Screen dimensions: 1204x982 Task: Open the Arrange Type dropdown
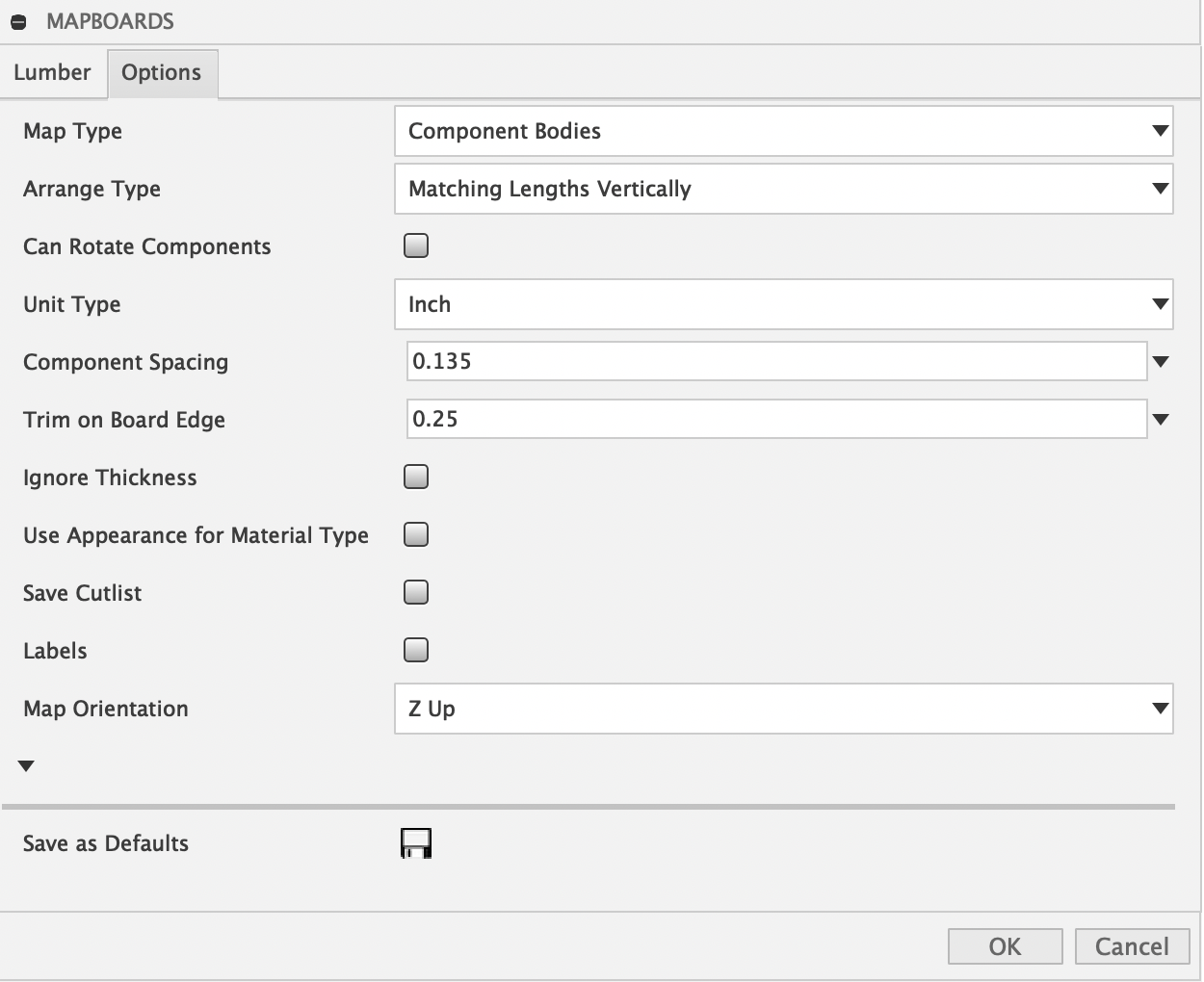(x=783, y=189)
